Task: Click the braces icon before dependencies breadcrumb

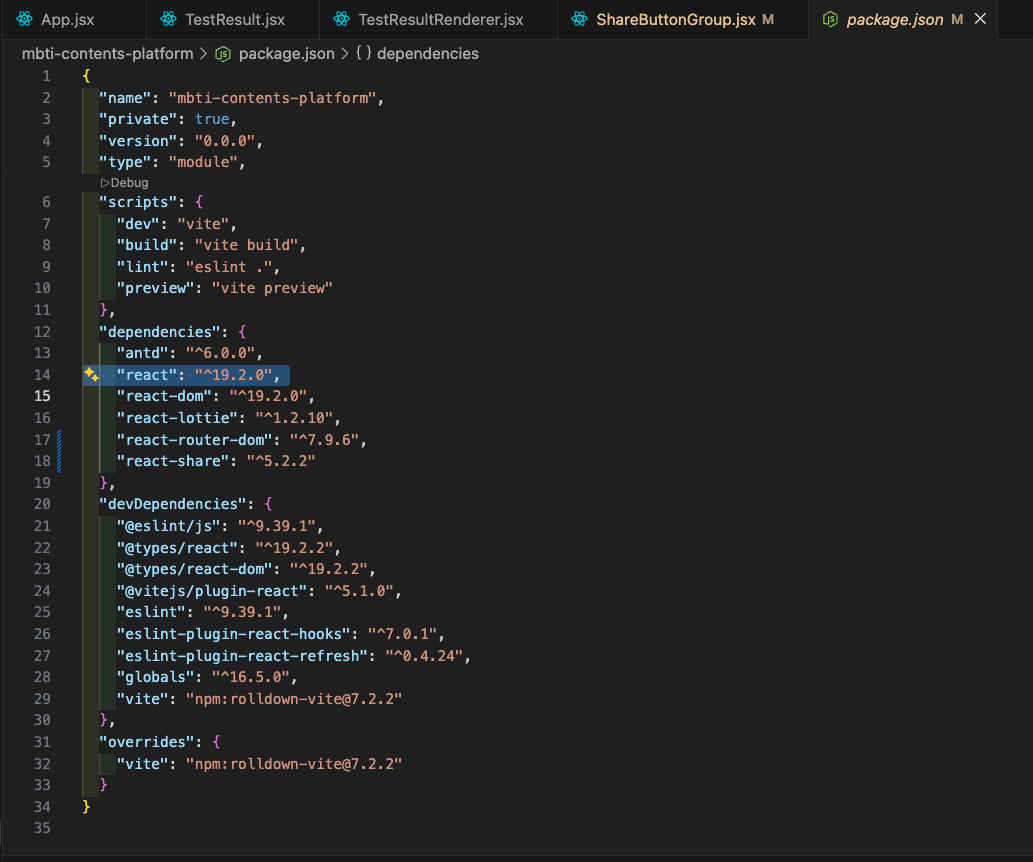Action: click(364, 53)
